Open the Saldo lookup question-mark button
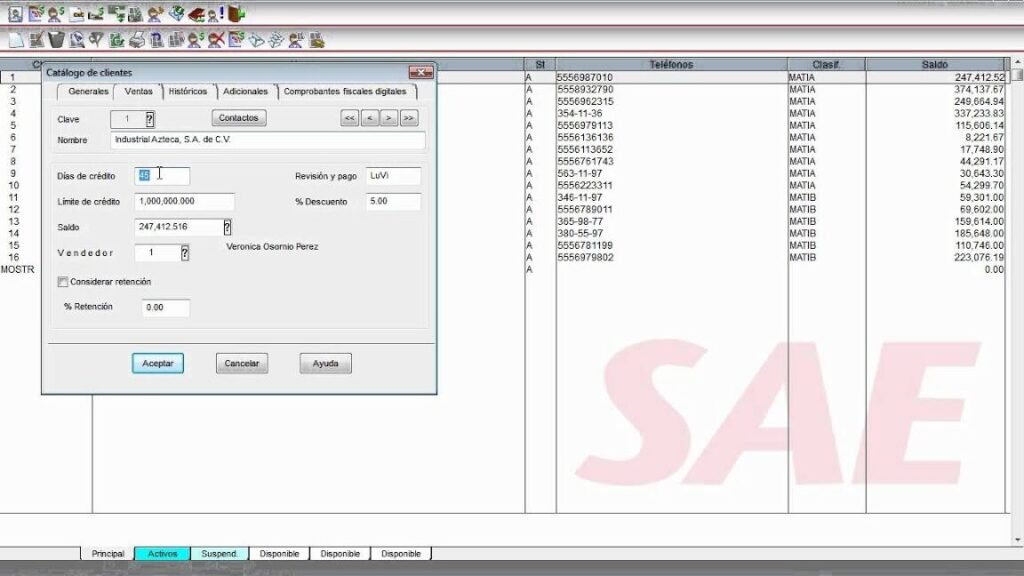 pyautogui.click(x=227, y=227)
